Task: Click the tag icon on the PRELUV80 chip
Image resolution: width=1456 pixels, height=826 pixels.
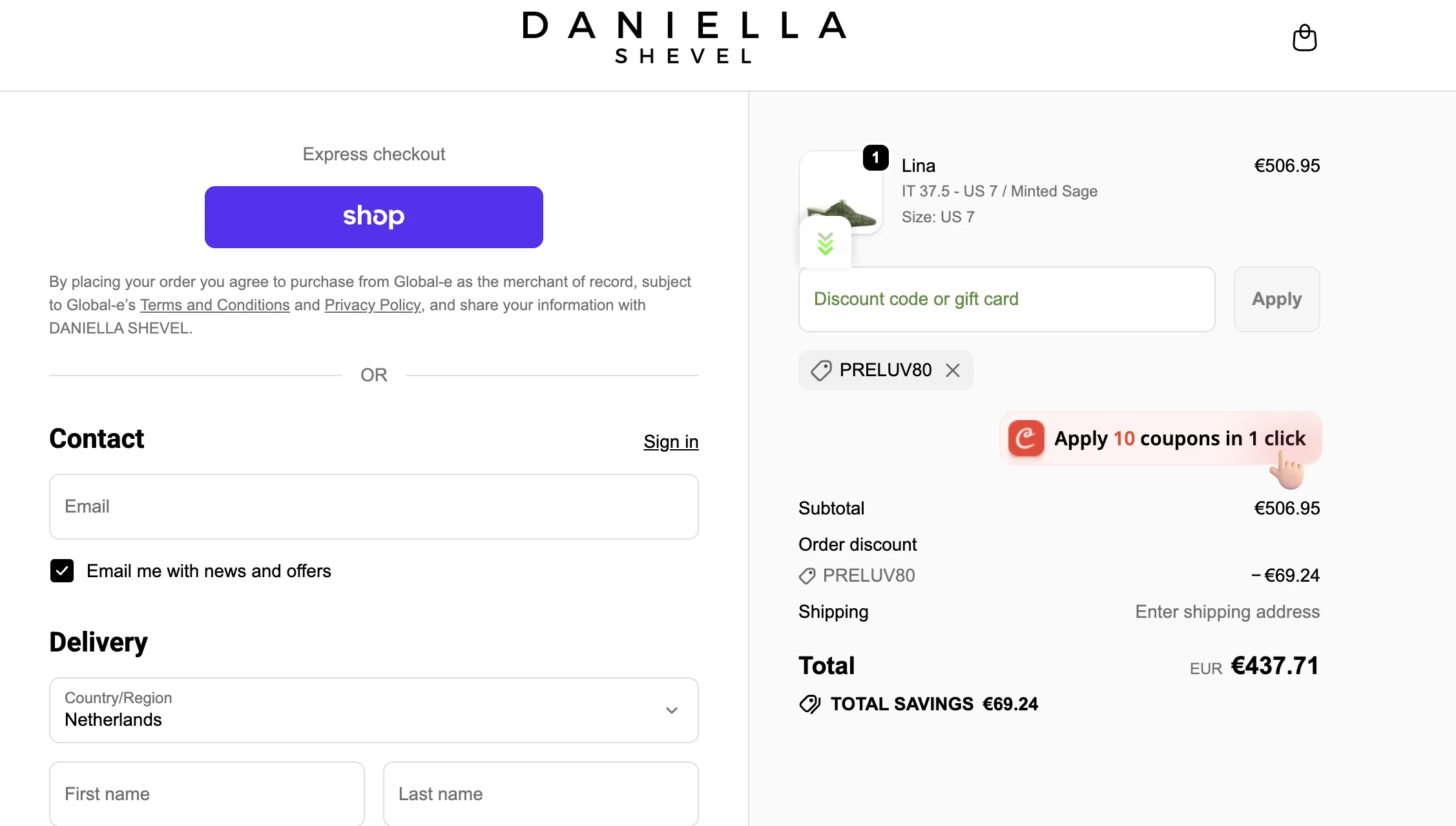Action: coord(820,370)
